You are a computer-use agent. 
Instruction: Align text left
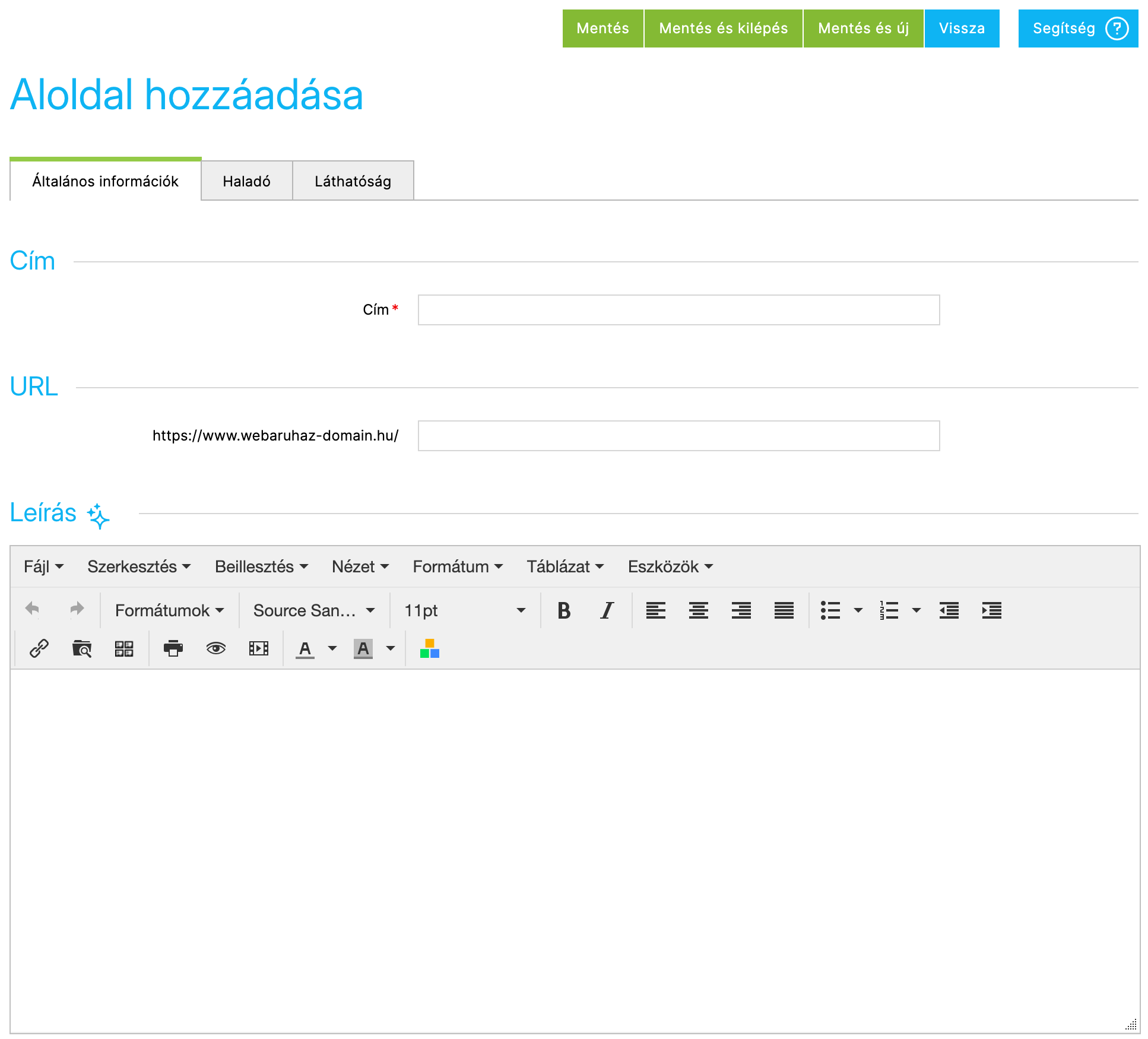tap(656, 610)
